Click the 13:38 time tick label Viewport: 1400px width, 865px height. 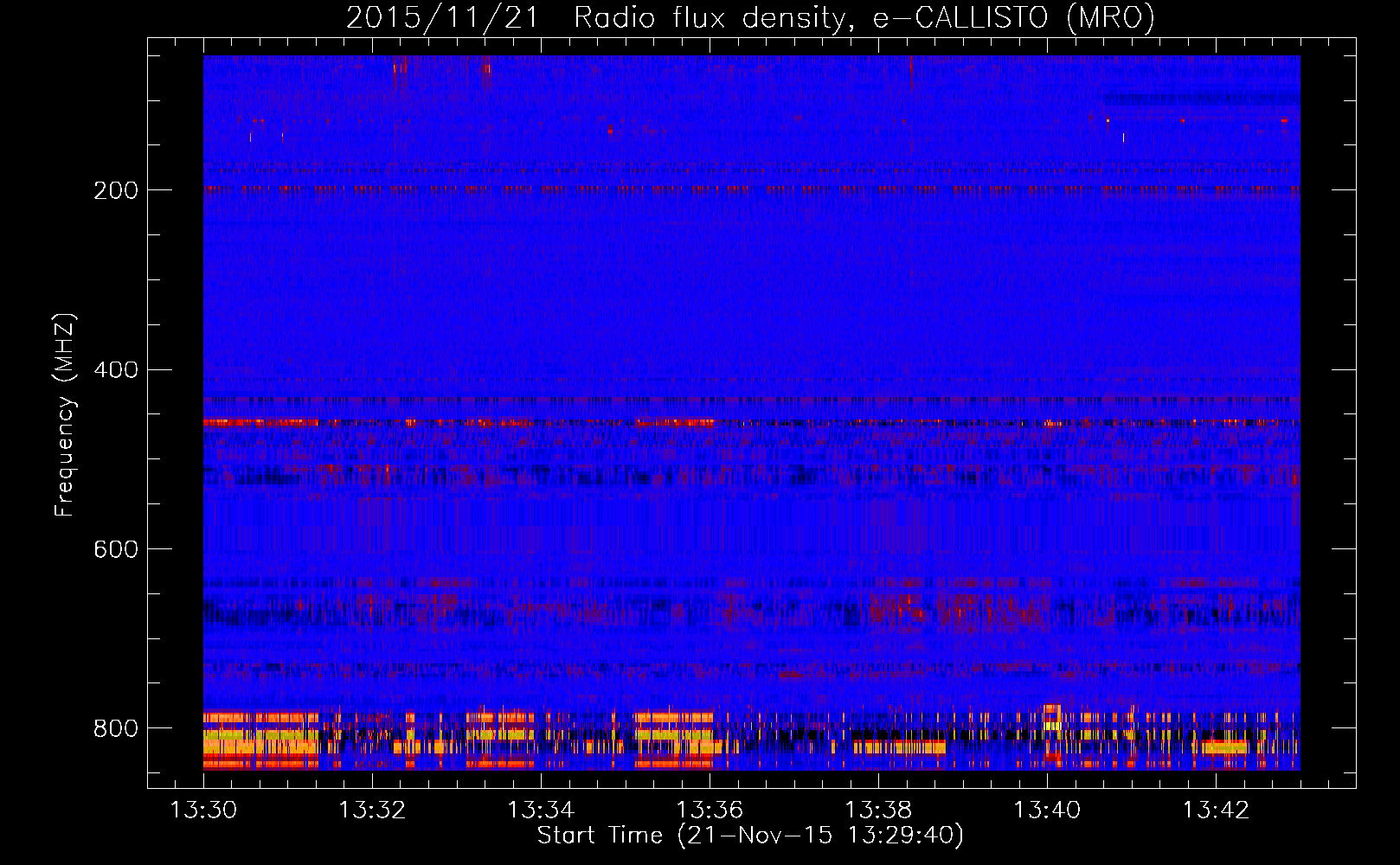click(879, 811)
